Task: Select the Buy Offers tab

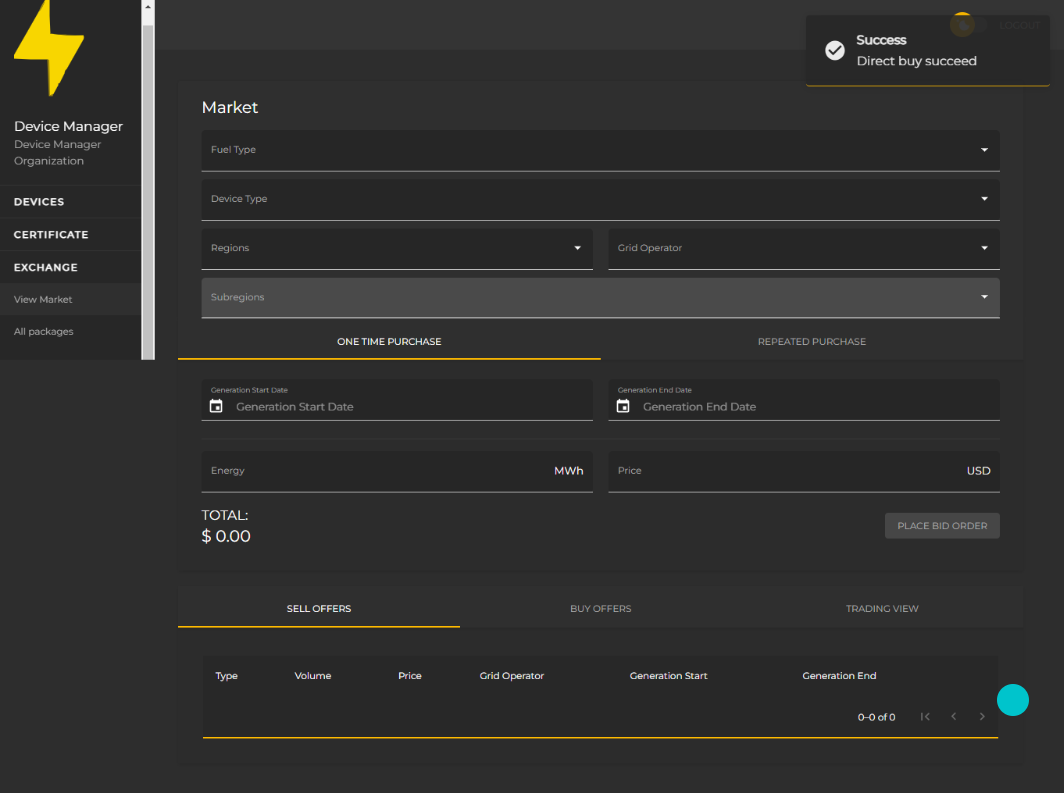Action: (x=601, y=609)
